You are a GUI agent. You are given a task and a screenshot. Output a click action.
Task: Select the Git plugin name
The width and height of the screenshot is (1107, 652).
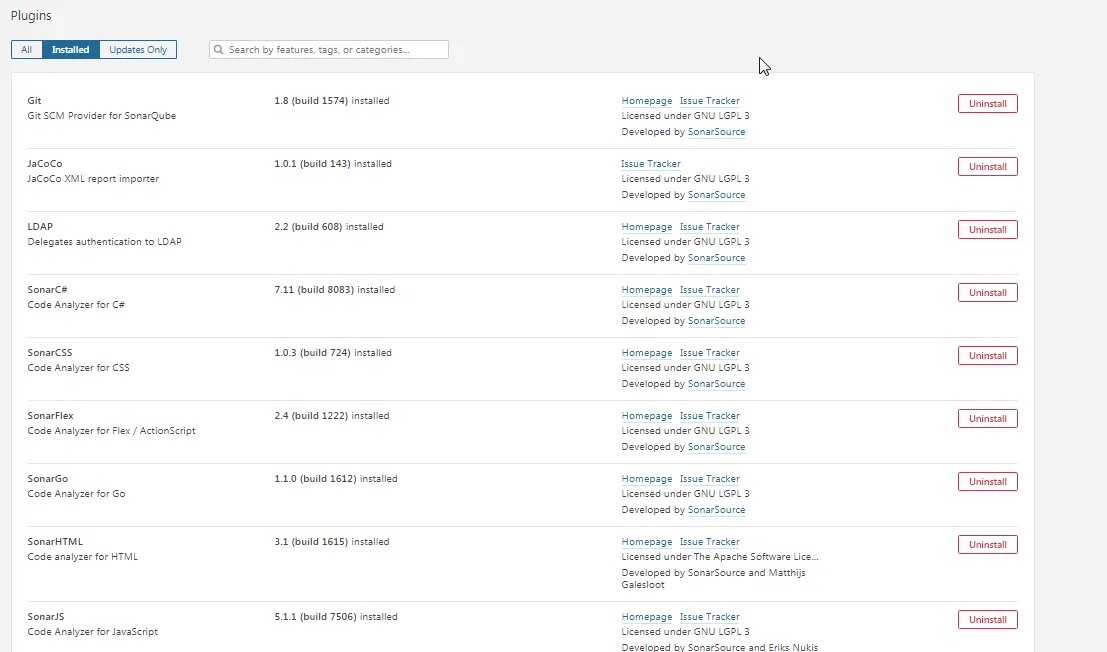(34, 101)
